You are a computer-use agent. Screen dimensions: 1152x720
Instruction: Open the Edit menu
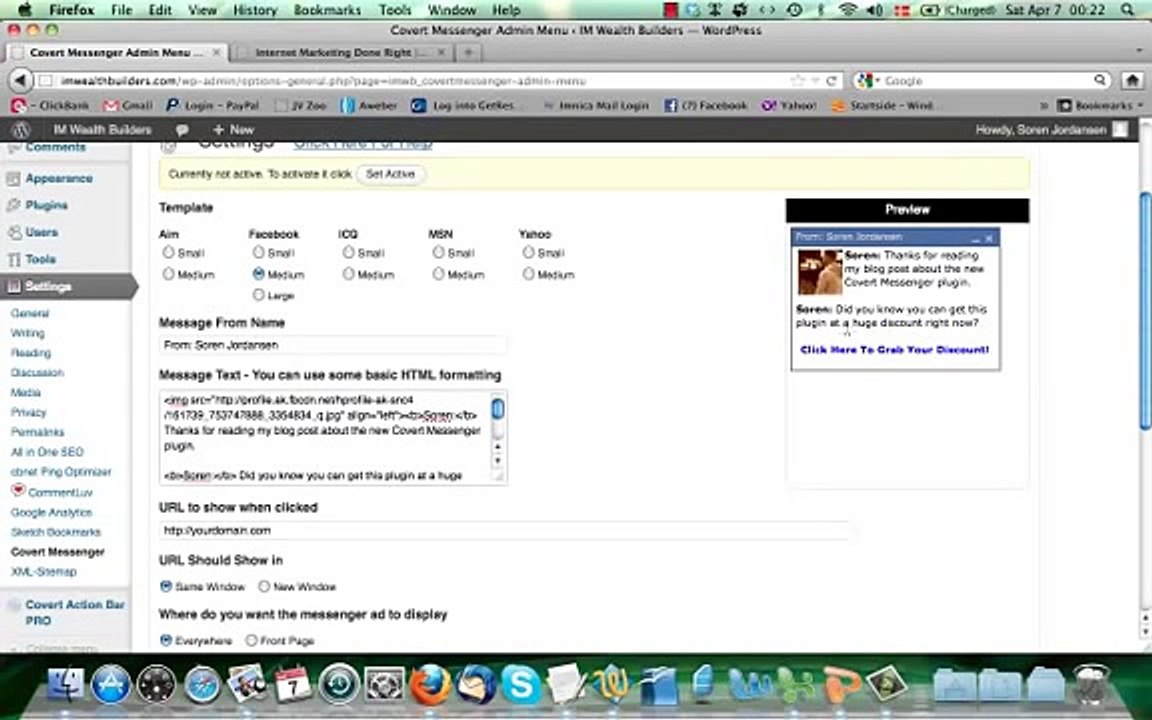(160, 10)
